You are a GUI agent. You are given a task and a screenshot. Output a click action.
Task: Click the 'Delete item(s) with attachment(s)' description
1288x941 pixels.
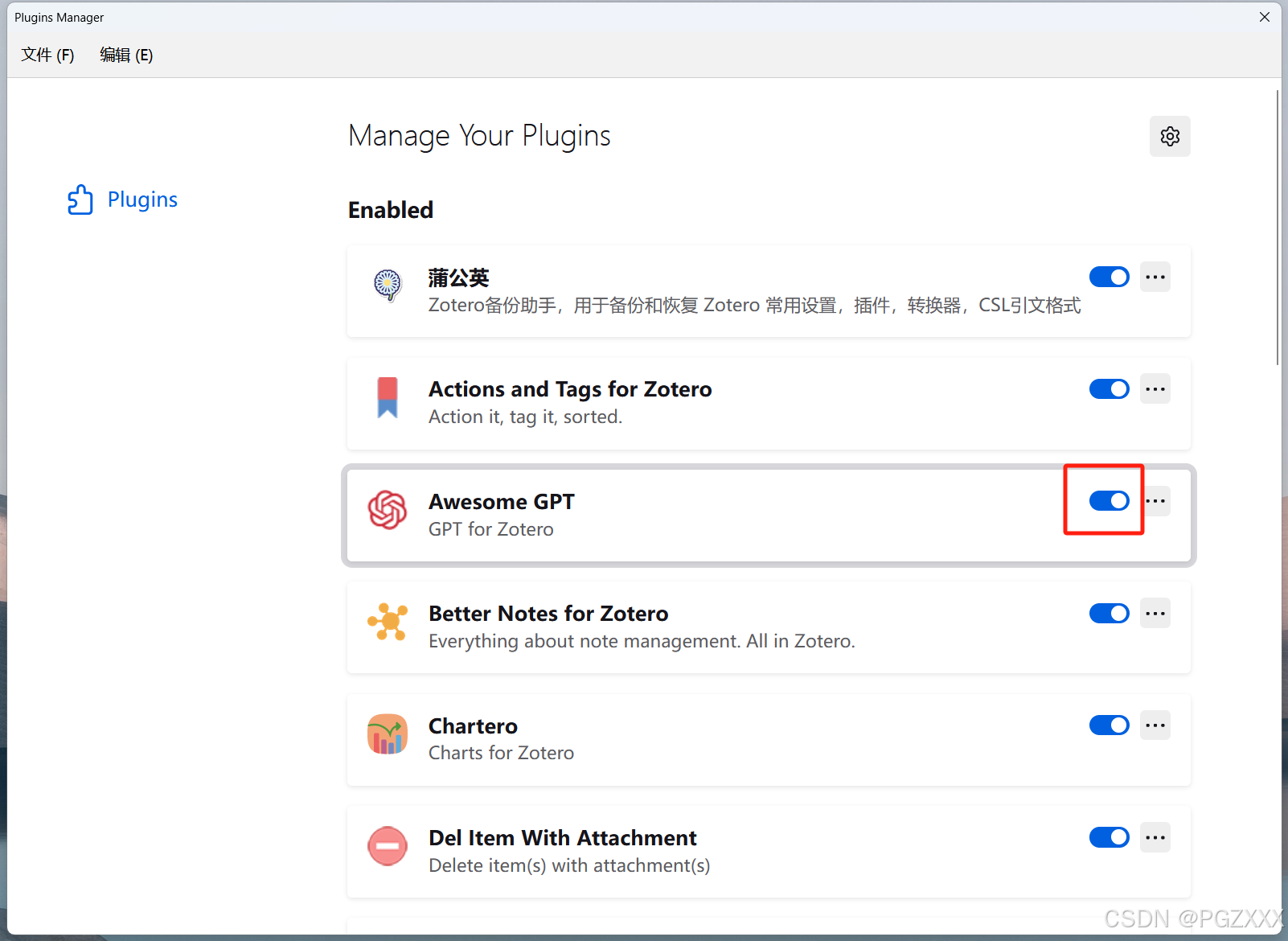[x=569, y=865]
